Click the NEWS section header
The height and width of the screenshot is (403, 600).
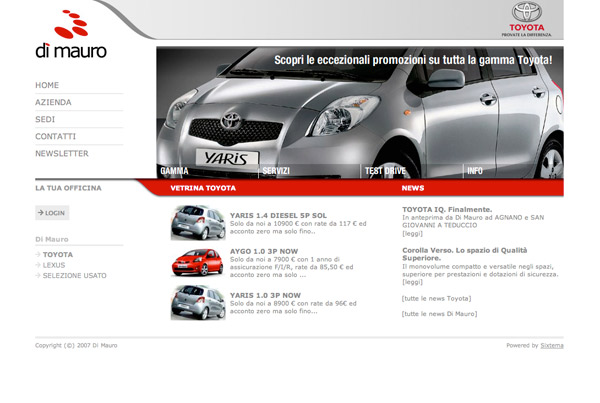coord(412,188)
